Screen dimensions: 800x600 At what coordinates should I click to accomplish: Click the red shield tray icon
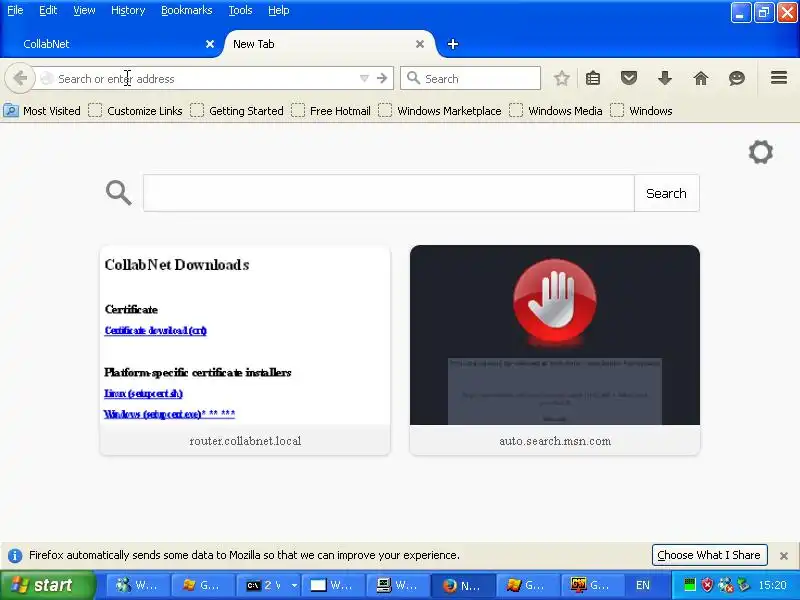(x=707, y=585)
